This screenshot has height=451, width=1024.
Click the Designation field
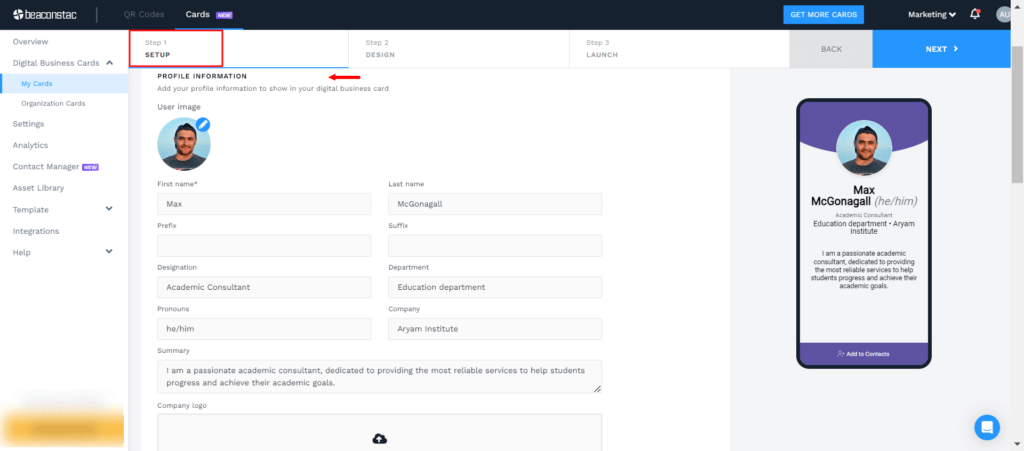point(264,287)
